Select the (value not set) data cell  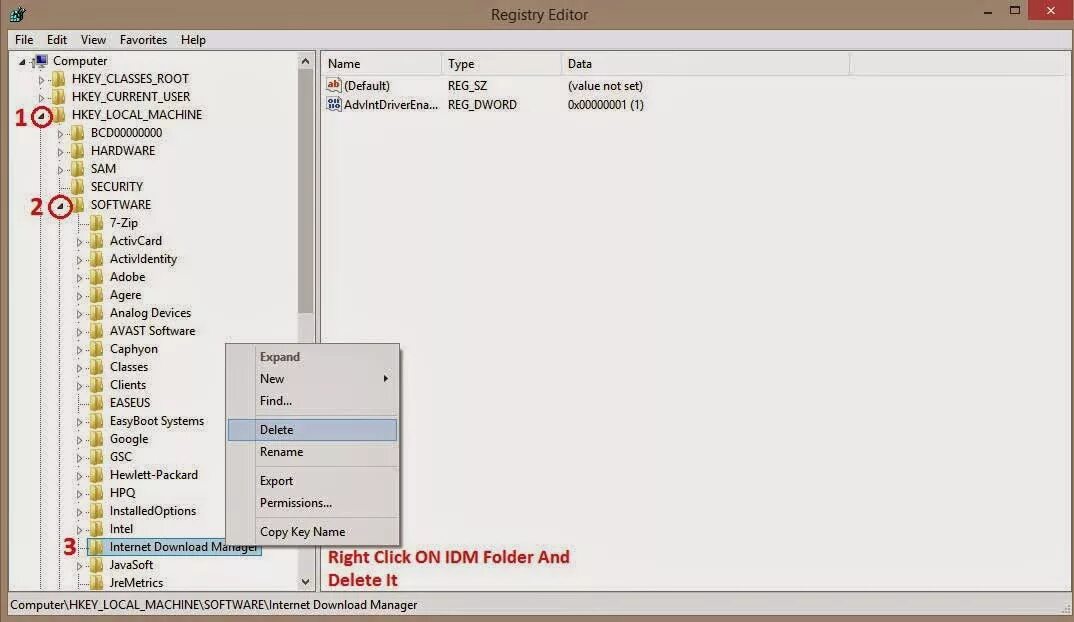605,86
